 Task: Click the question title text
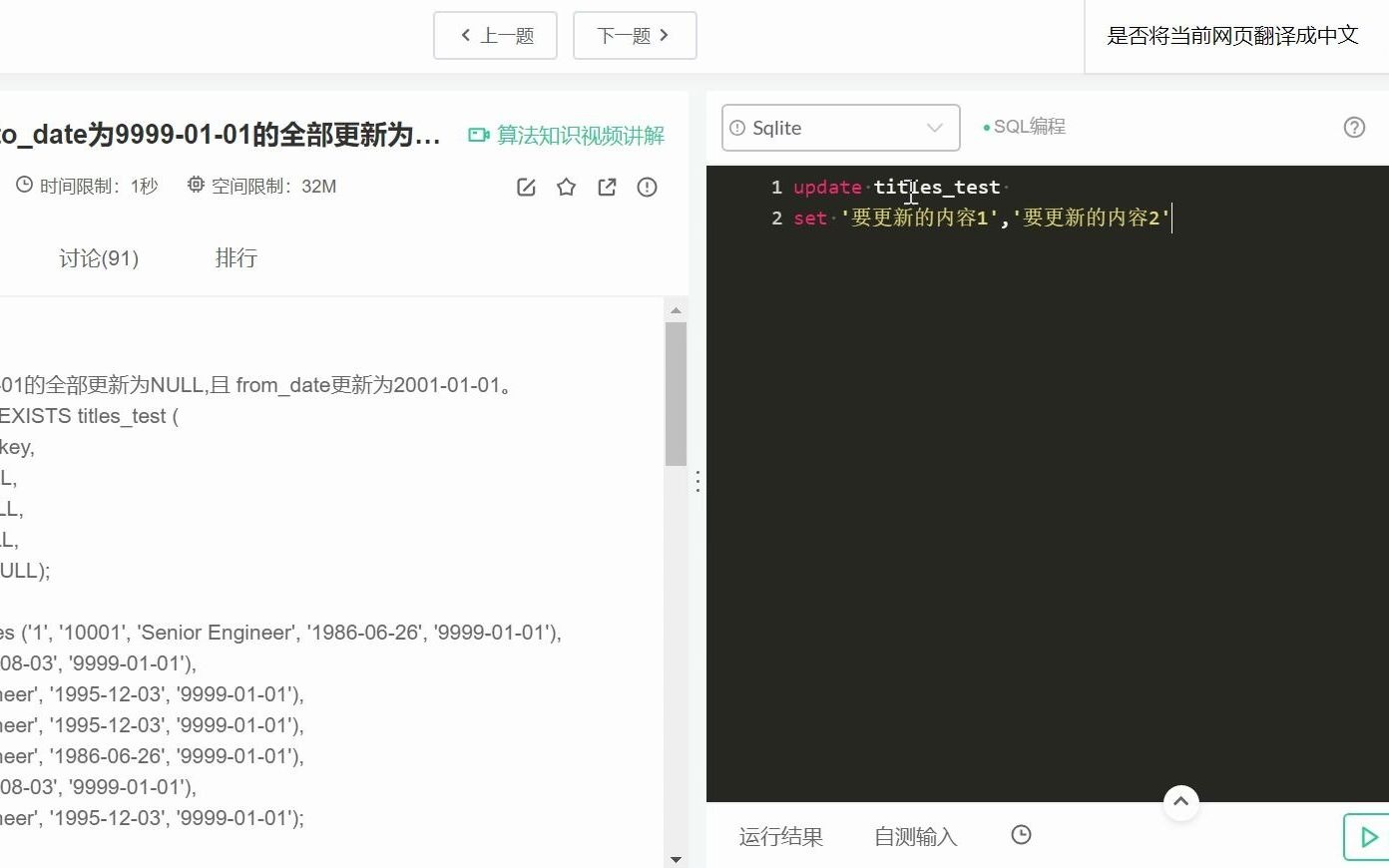[221, 135]
